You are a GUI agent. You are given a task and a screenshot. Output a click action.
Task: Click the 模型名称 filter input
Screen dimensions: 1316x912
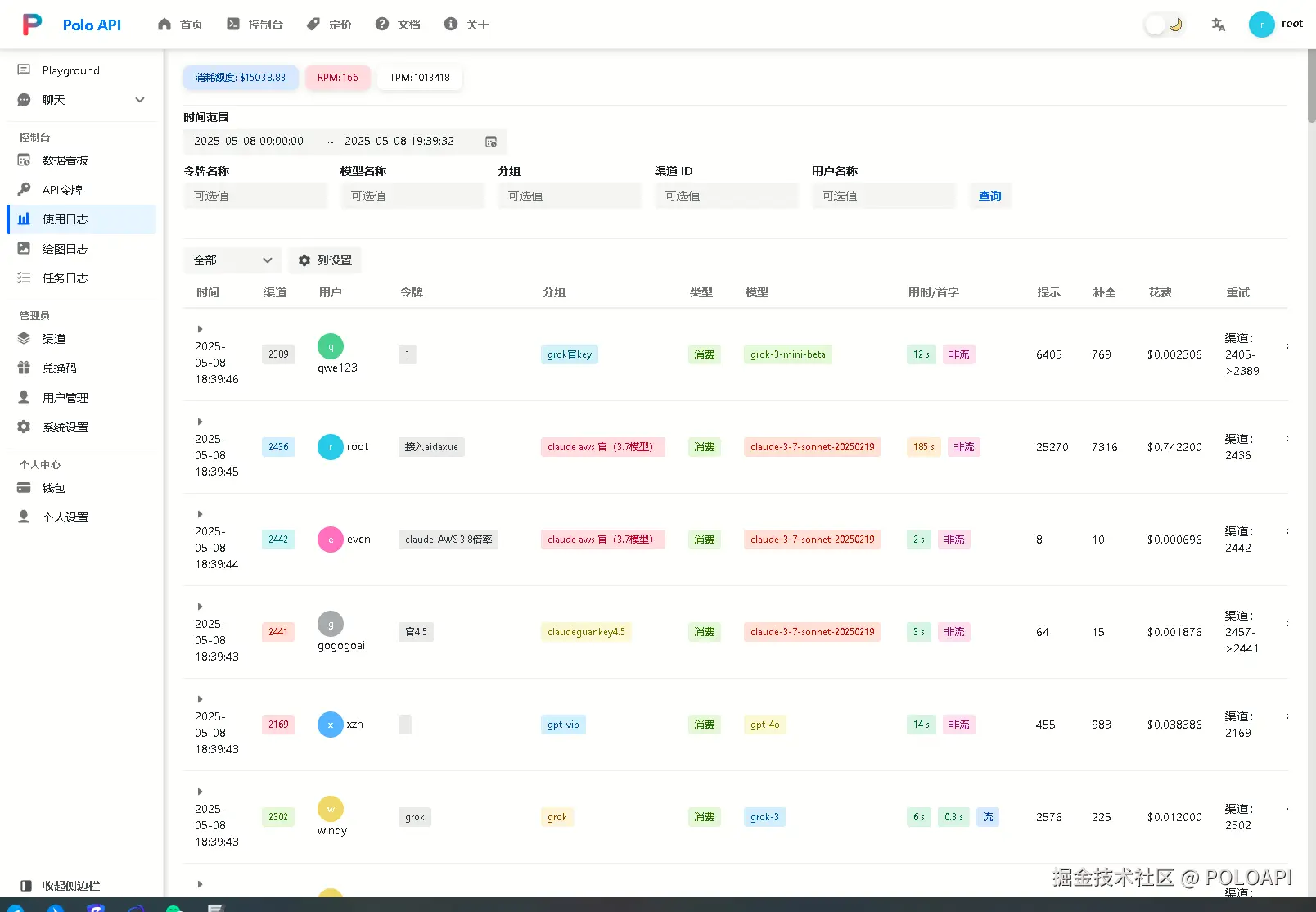tap(412, 196)
